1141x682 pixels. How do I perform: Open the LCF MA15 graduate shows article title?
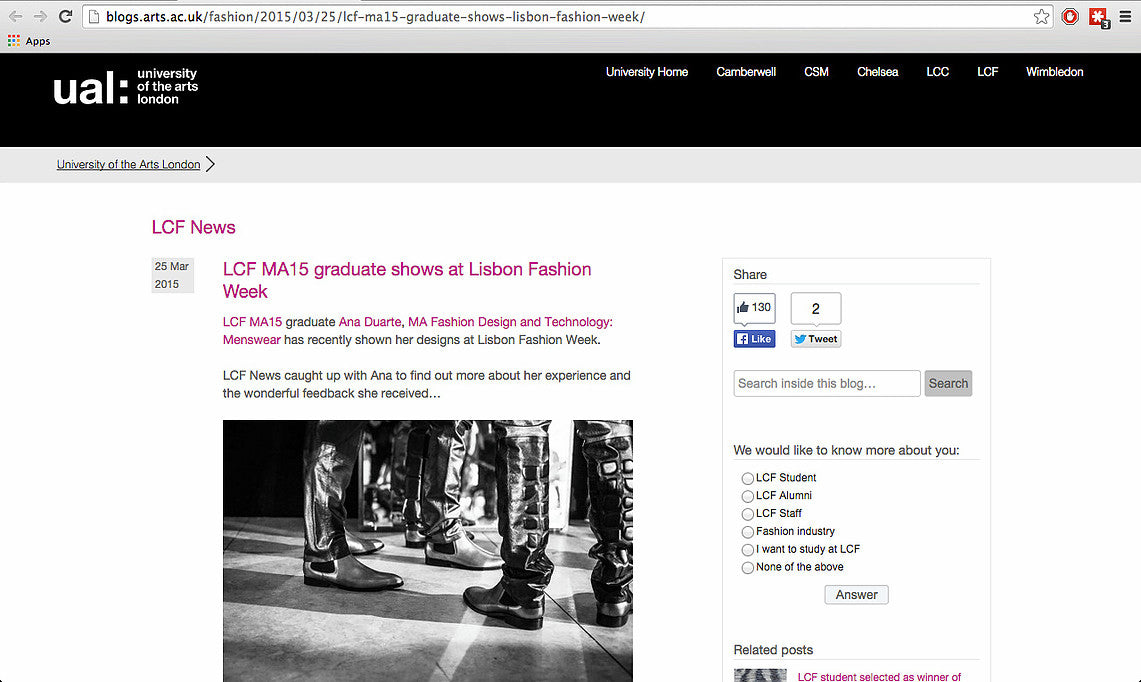click(407, 280)
